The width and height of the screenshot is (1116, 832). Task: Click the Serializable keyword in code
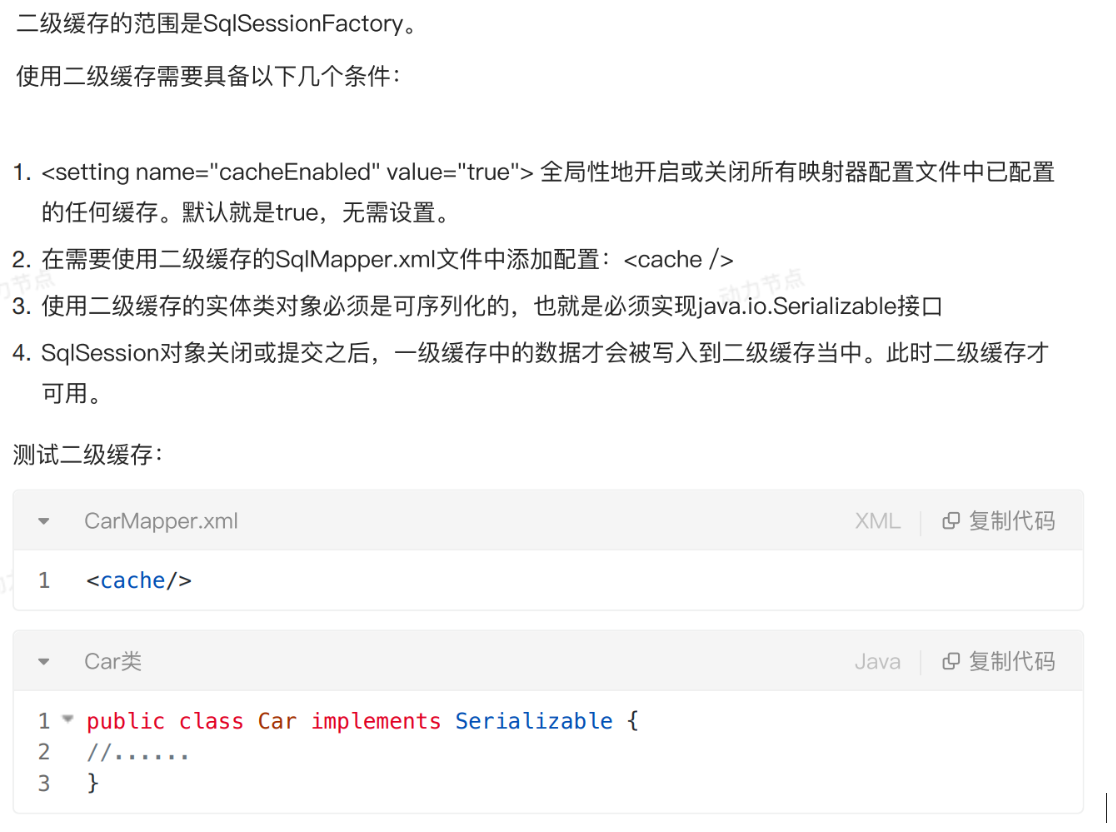tap(534, 721)
